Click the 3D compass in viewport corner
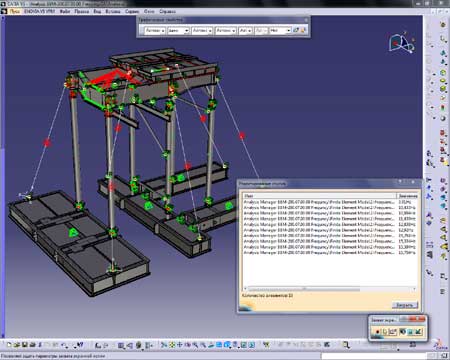 402,43
